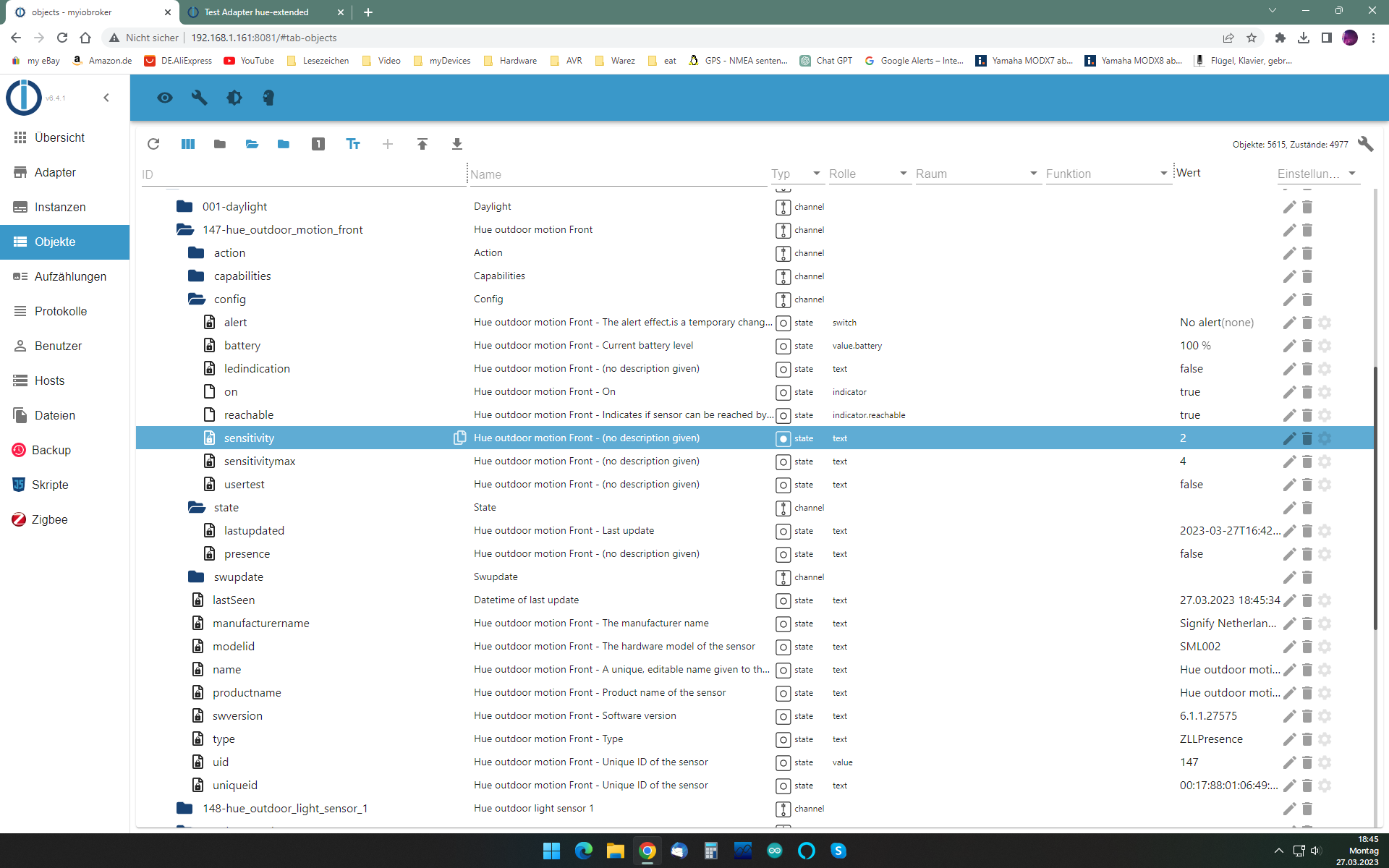Viewport: 1389px width, 868px height.
Task: Click the ID filter input field
Action: coord(302,174)
